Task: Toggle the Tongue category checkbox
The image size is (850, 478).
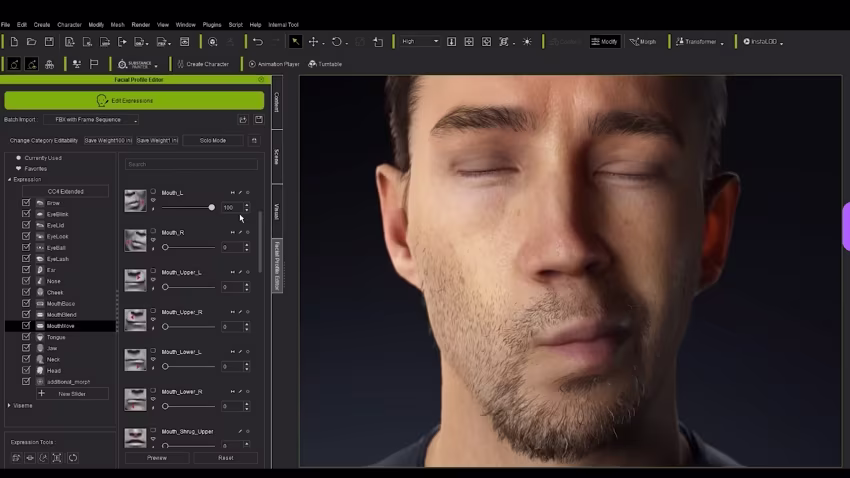Action: click(26, 337)
